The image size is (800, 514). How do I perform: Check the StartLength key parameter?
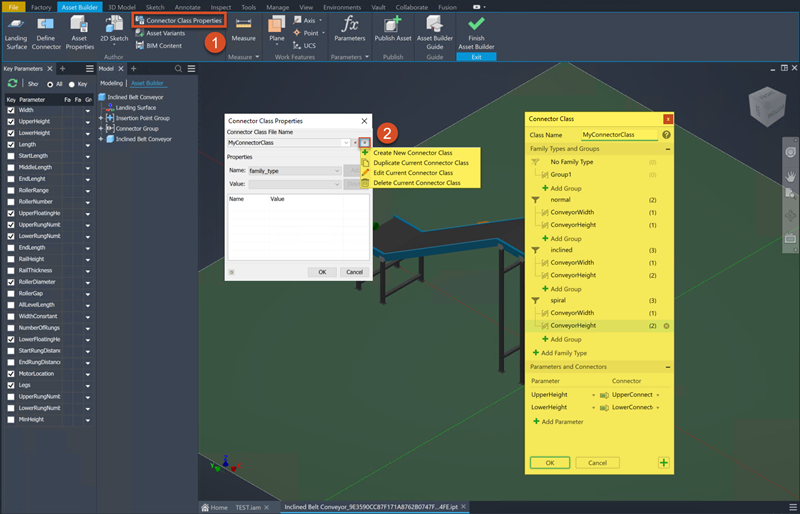tap(11, 156)
